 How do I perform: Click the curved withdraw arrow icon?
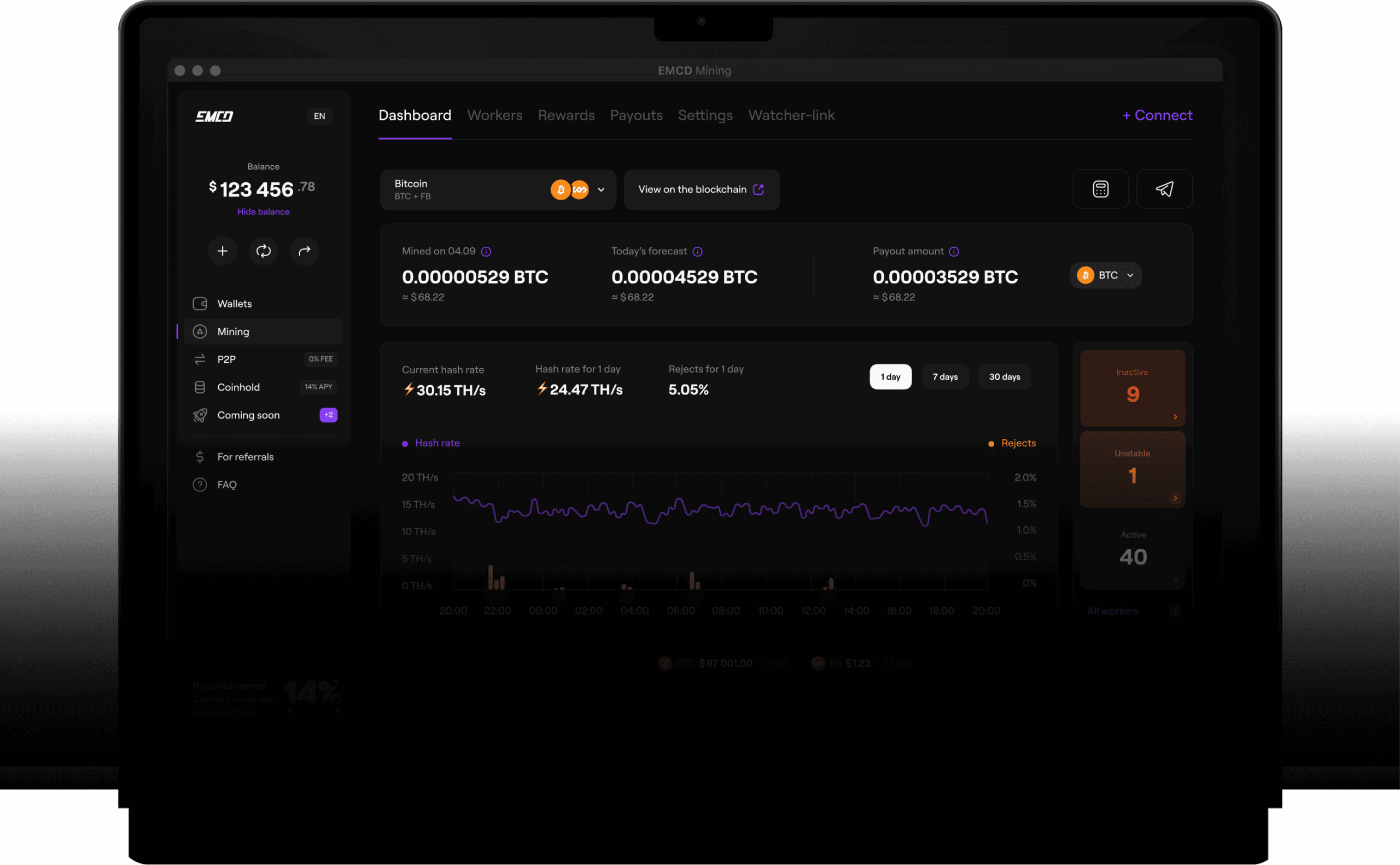point(304,251)
